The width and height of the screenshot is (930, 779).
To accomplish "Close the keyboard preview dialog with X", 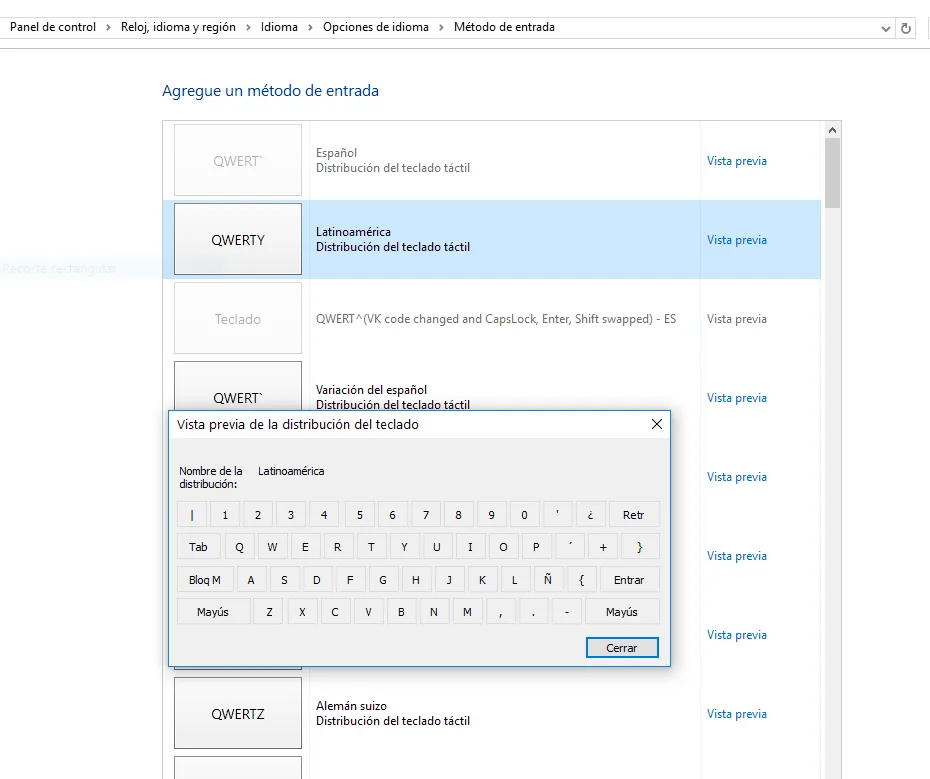I will point(657,424).
